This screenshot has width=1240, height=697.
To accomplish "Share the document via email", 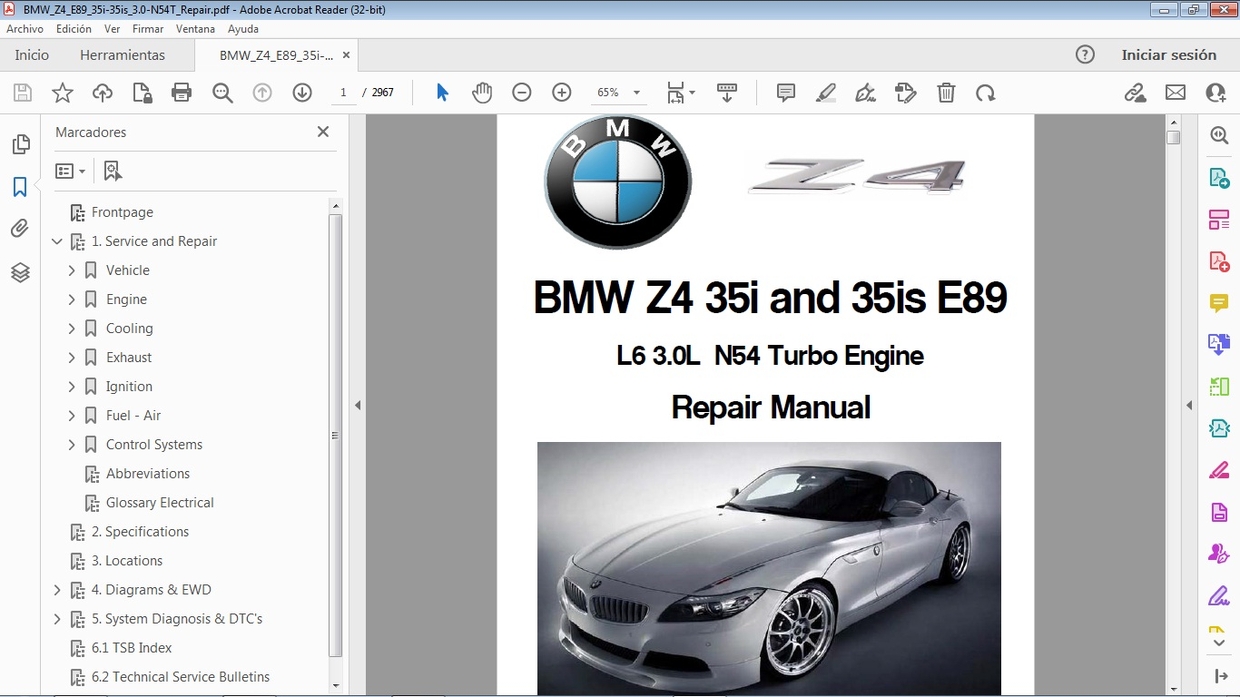I will click(1175, 92).
